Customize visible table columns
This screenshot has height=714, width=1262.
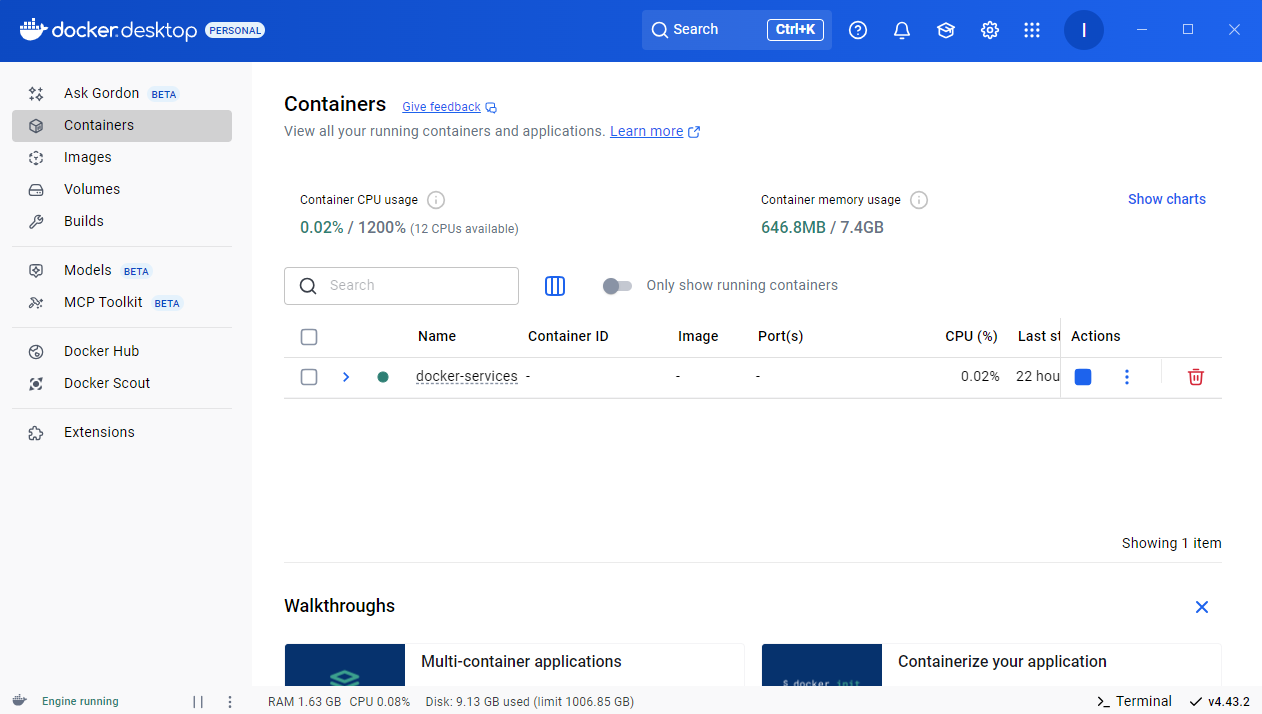click(x=555, y=286)
